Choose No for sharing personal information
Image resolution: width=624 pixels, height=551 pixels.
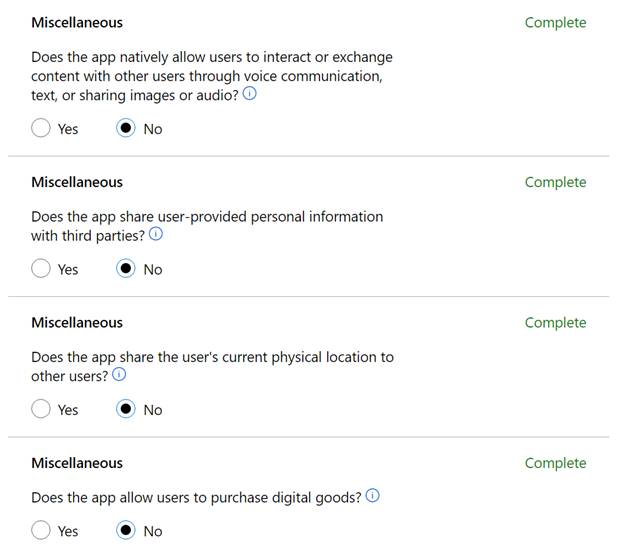tap(126, 268)
